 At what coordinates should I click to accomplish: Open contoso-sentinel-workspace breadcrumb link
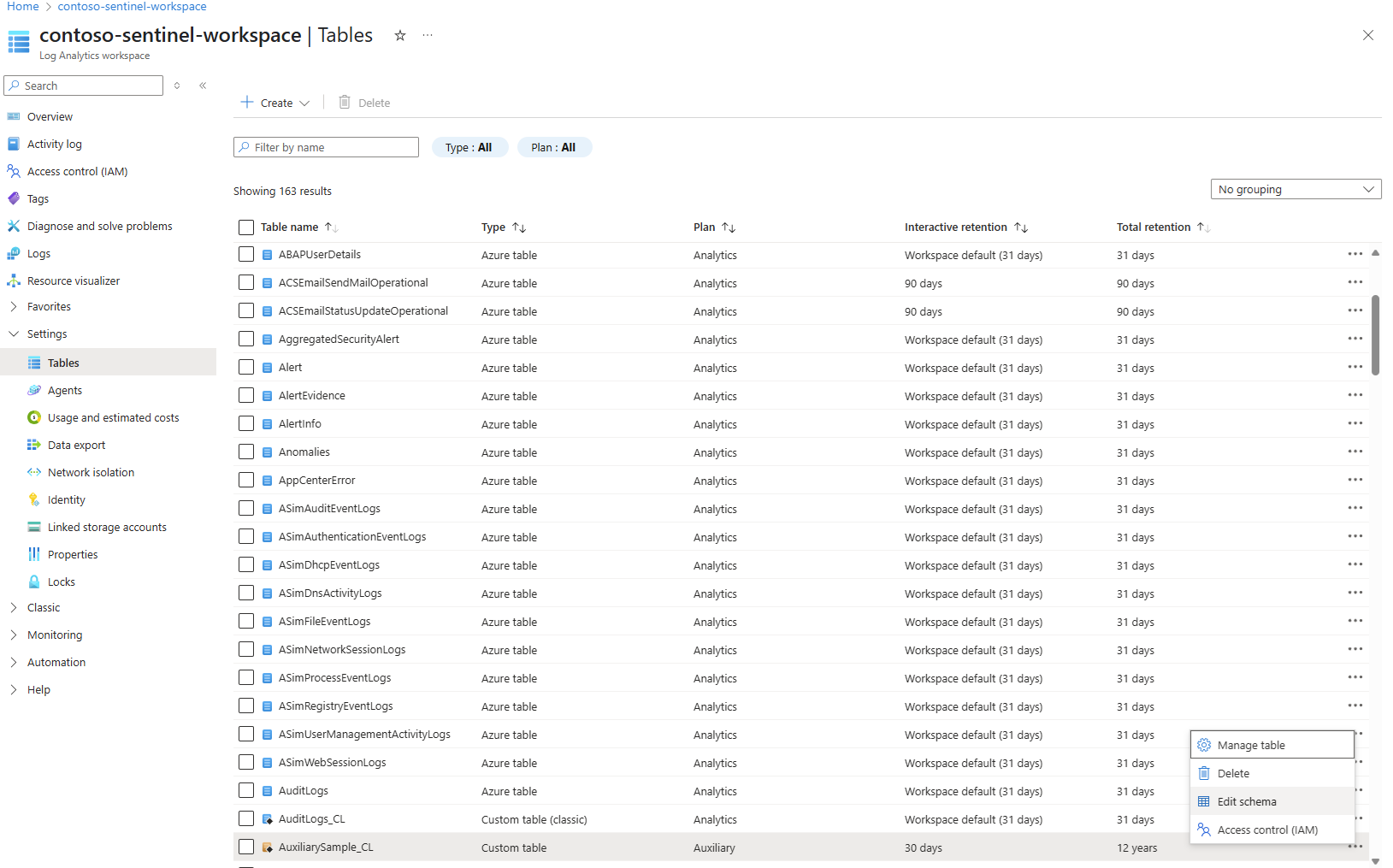133,7
